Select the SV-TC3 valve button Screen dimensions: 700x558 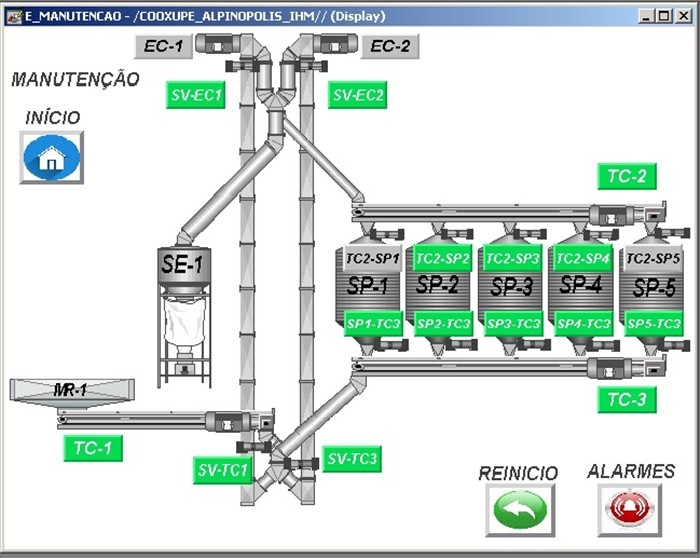point(353,459)
